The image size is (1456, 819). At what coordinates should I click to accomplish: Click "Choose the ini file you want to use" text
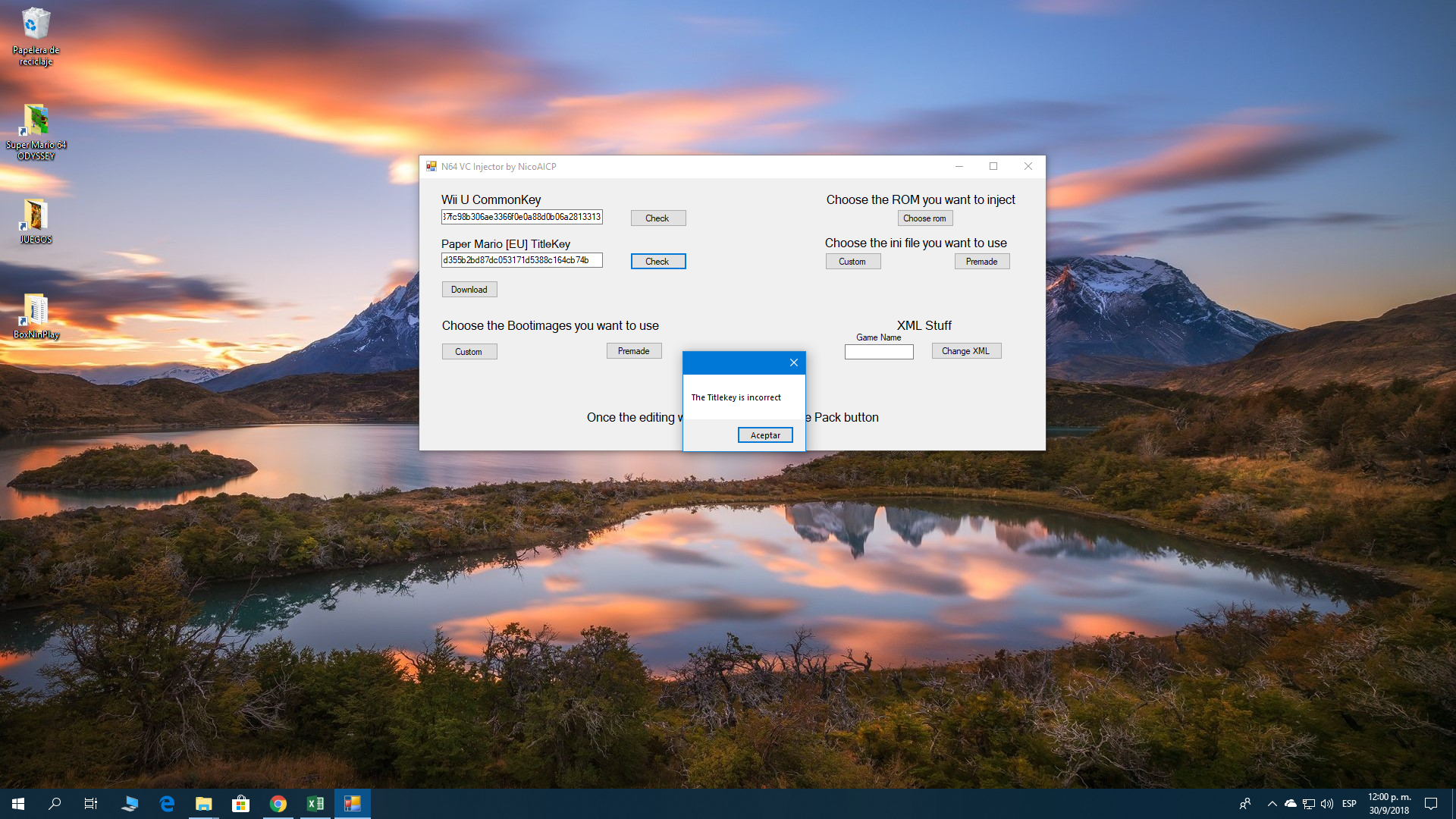[916, 243]
